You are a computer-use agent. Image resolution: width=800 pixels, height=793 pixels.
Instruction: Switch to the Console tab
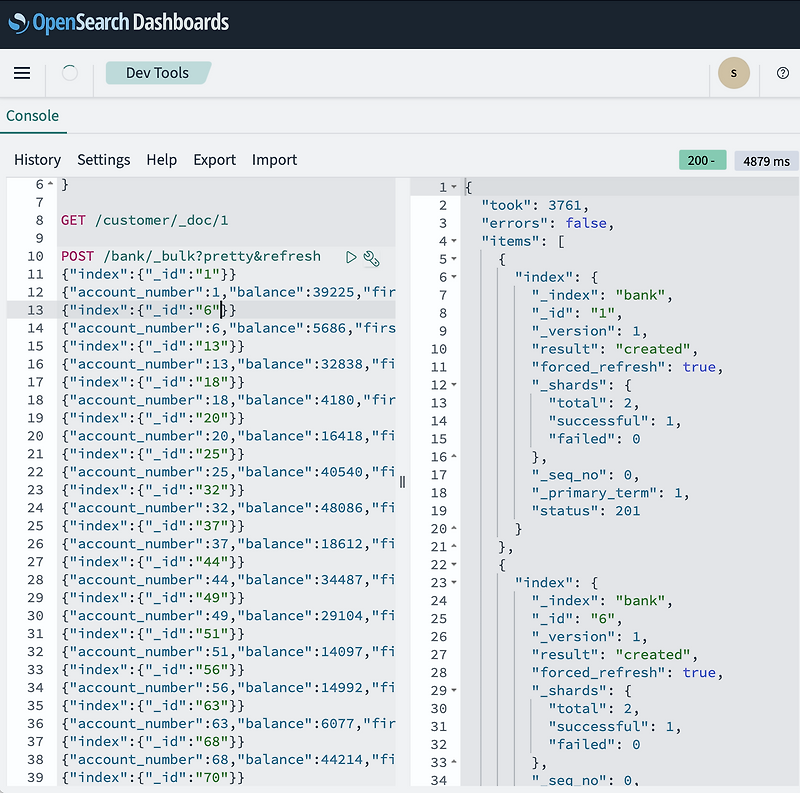pos(33,115)
